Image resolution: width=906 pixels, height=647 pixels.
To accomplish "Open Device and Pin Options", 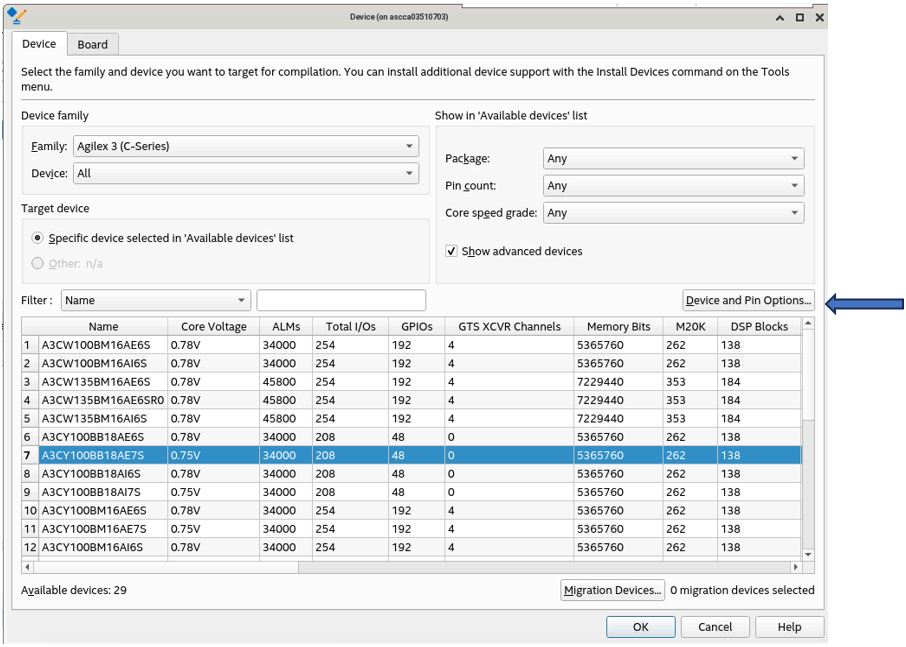I will point(748,300).
